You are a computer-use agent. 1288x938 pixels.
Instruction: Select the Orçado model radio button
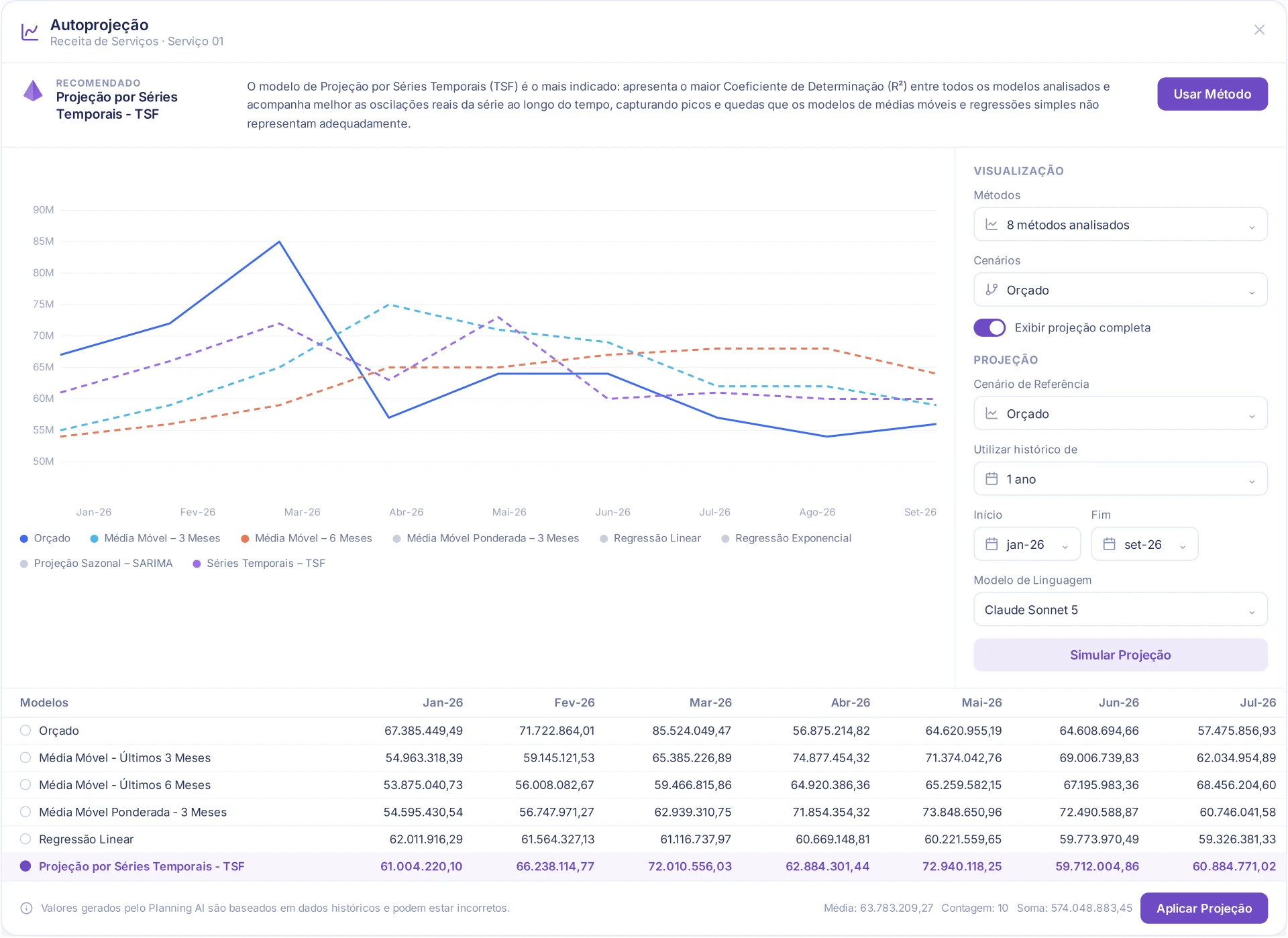pos(25,731)
